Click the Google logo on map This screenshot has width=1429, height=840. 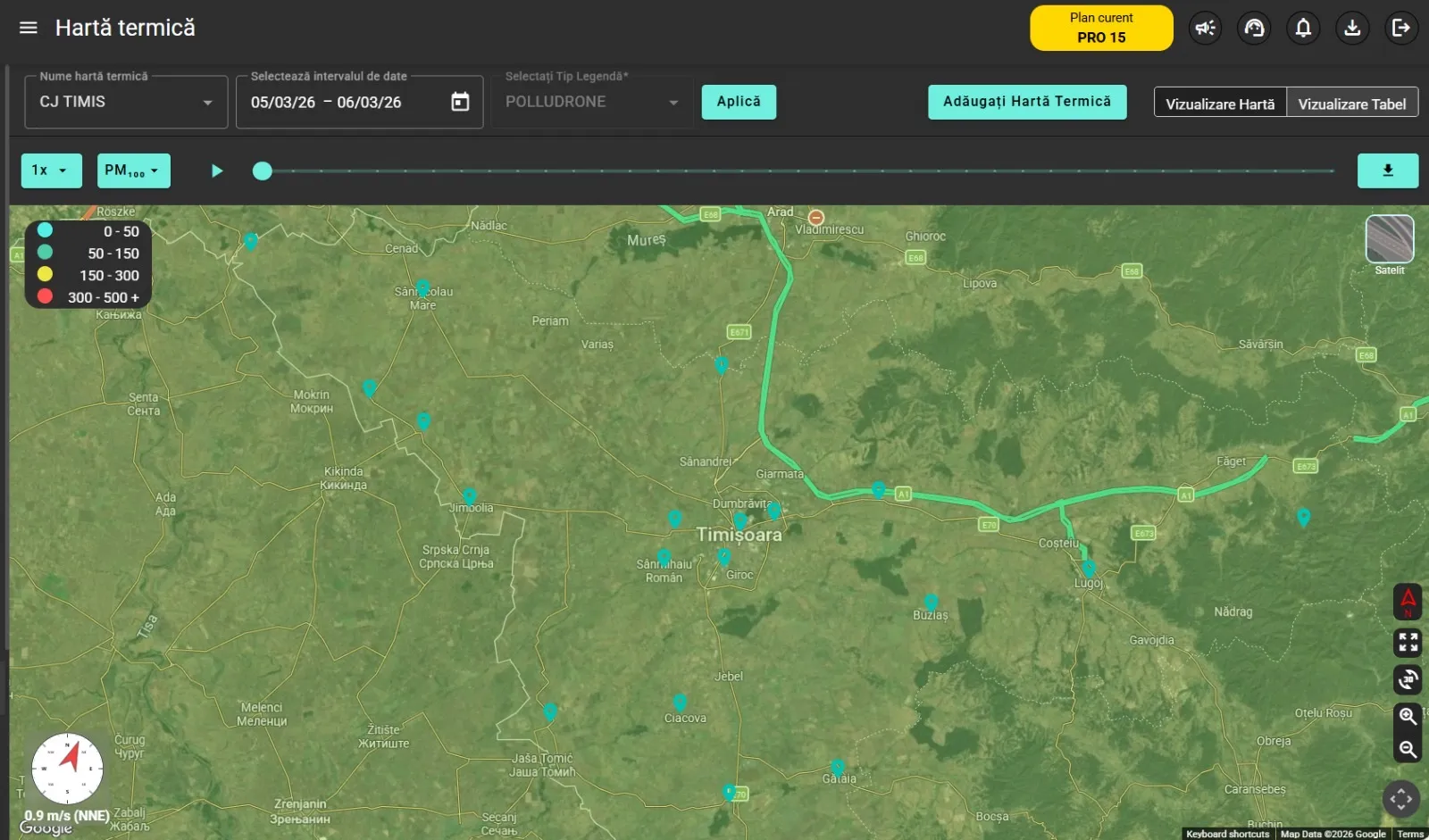pyautogui.click(x=46, y=828)
